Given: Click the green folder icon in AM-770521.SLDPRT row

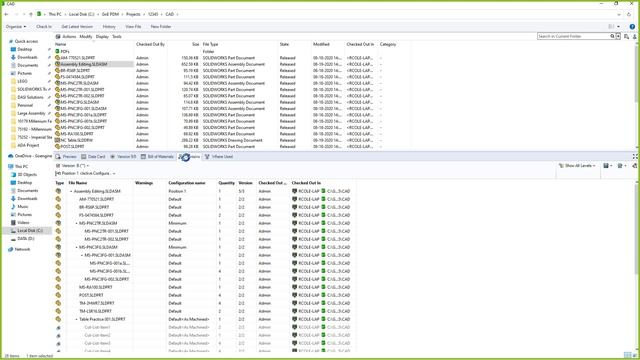Looking at the screenshot, I should point(323,199).
